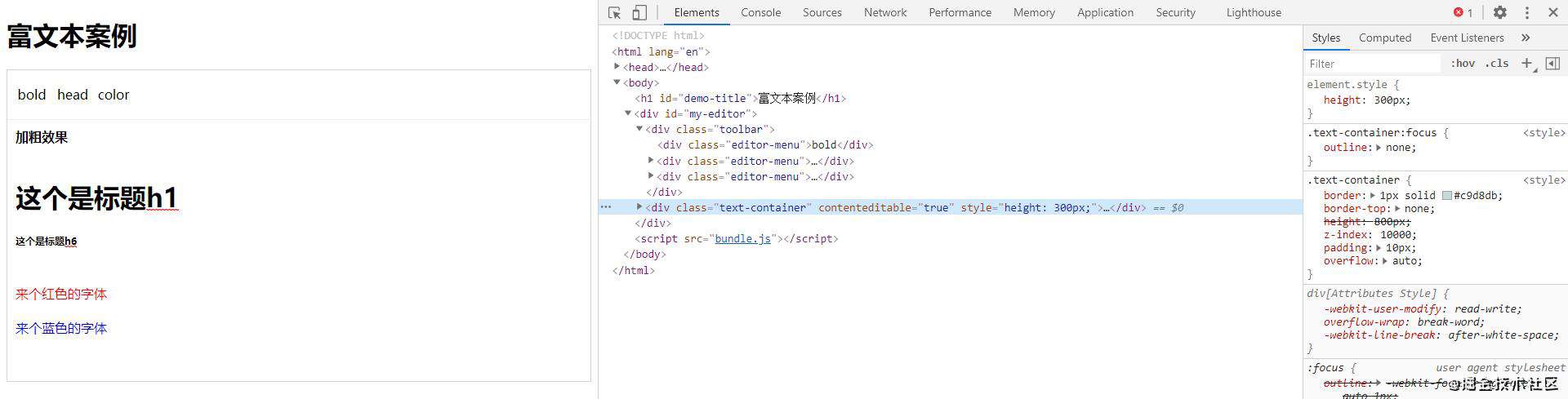Click the page title 富文本案例
Image resolution: width=1568 pixels, height=399 pixels.
(x=72, y=36)
